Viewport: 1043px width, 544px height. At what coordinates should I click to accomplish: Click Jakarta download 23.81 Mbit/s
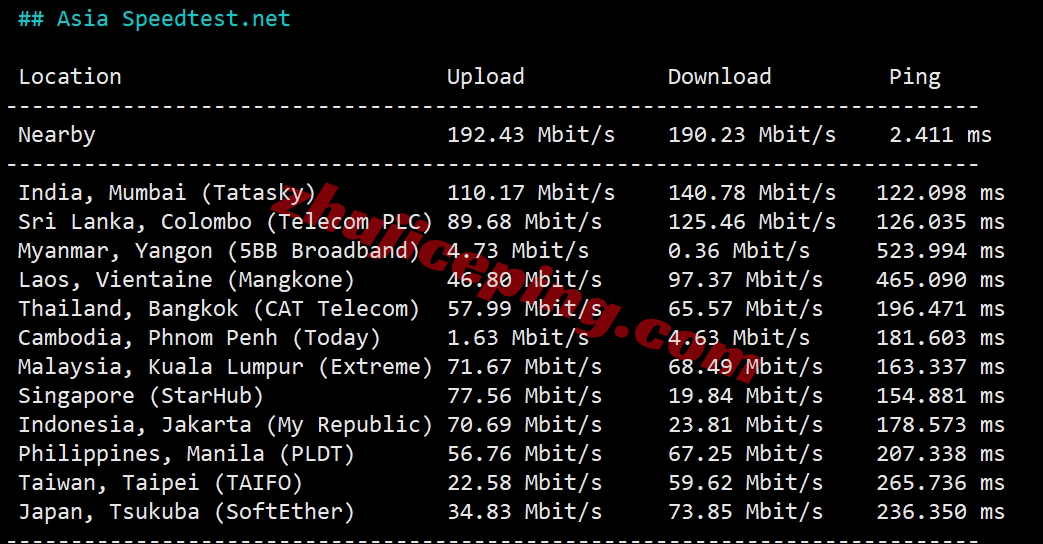pos(745,425)
